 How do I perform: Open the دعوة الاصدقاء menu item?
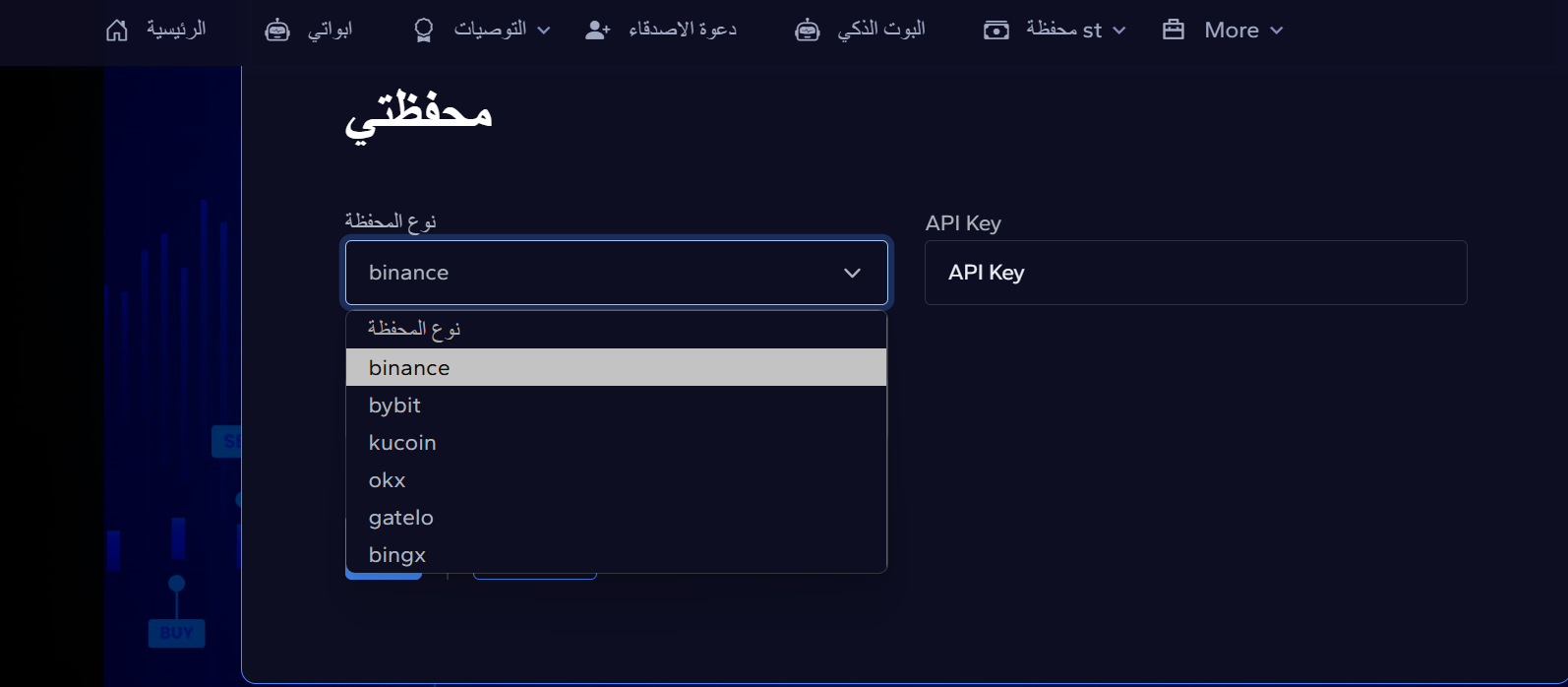coord(683,30)
